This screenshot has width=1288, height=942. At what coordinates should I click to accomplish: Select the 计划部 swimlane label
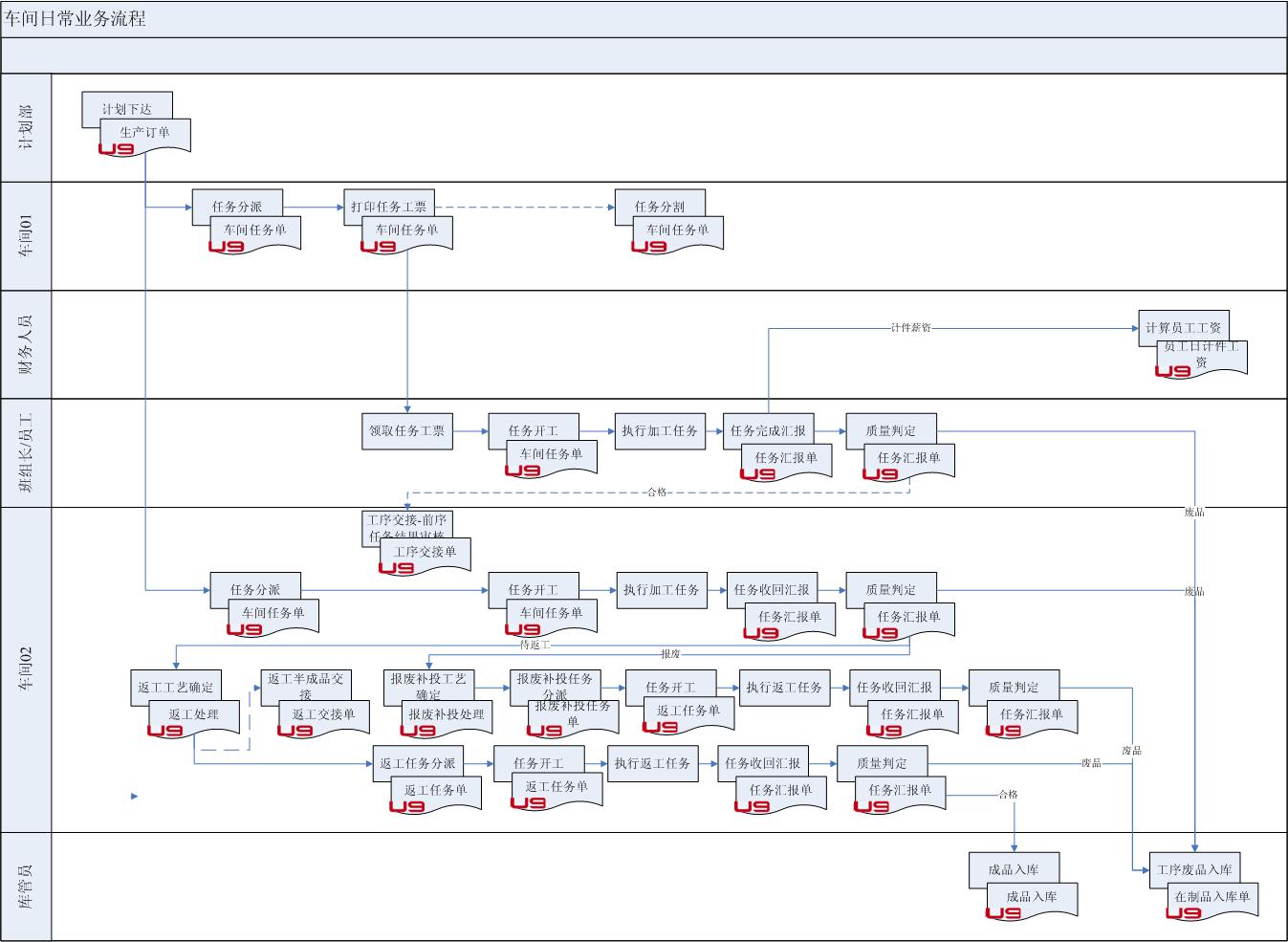pos(27,127)
